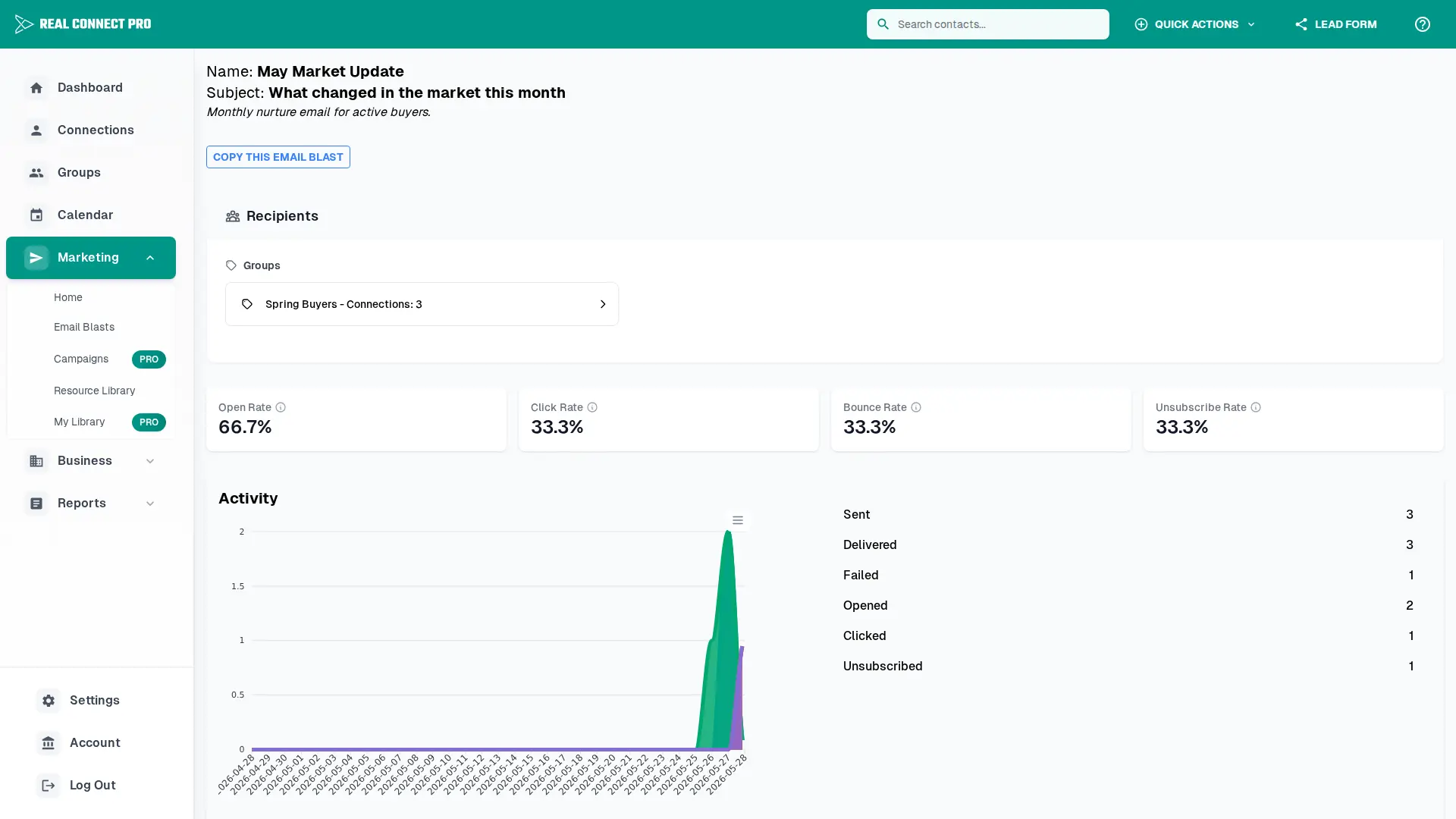Click the Marketing paper plane icon
This screenshot has width=1456, height=819.
[x=36, y=258]
